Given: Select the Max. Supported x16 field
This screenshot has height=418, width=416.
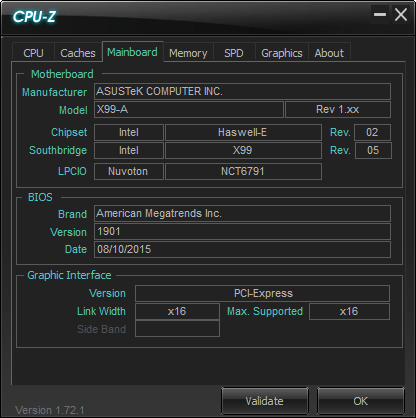Looking at the screenshot, I should [349, 311].
